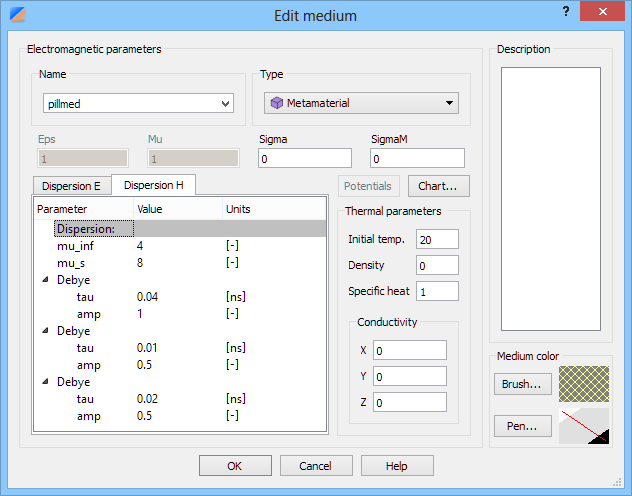
Task: Open Brush... medium color settings
Action: (x=521, y=383)
